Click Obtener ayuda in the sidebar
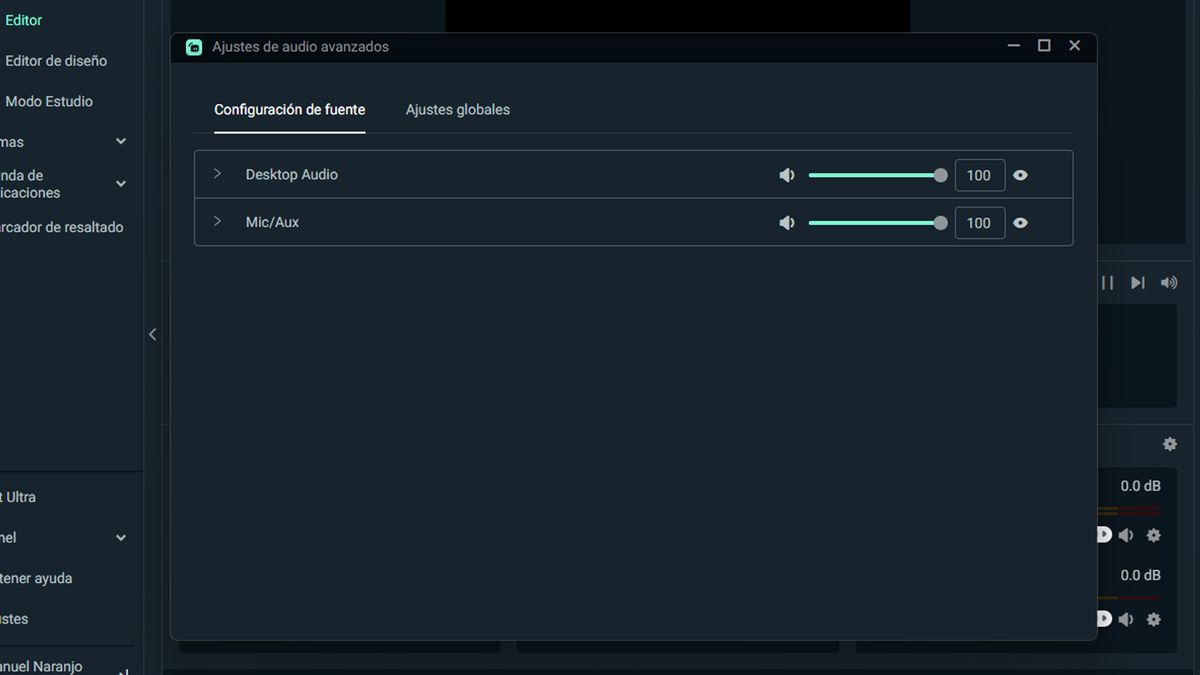 (38, 578)
